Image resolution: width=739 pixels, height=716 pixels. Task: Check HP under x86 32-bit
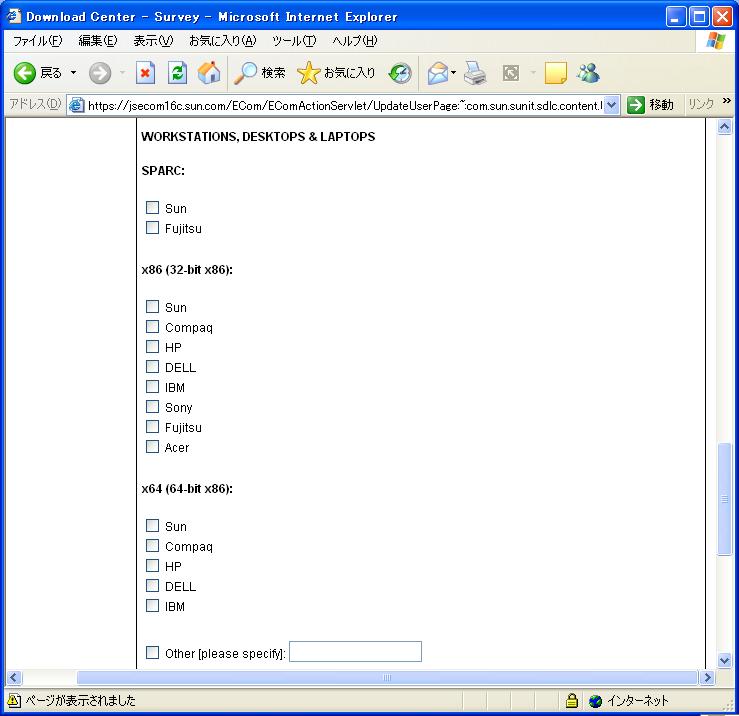pos(152,346)
